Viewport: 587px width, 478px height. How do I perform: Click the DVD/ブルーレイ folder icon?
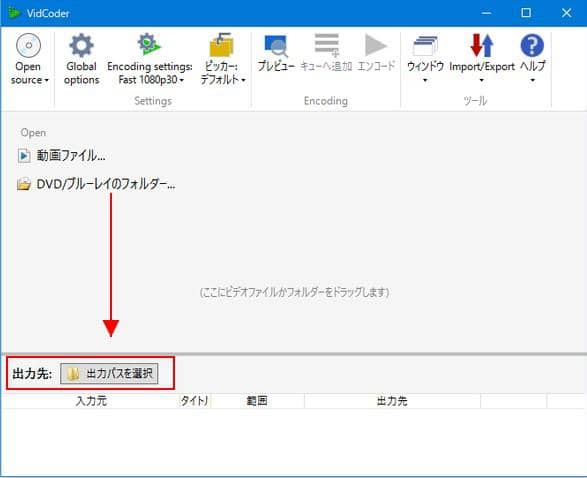coord(24,184)
